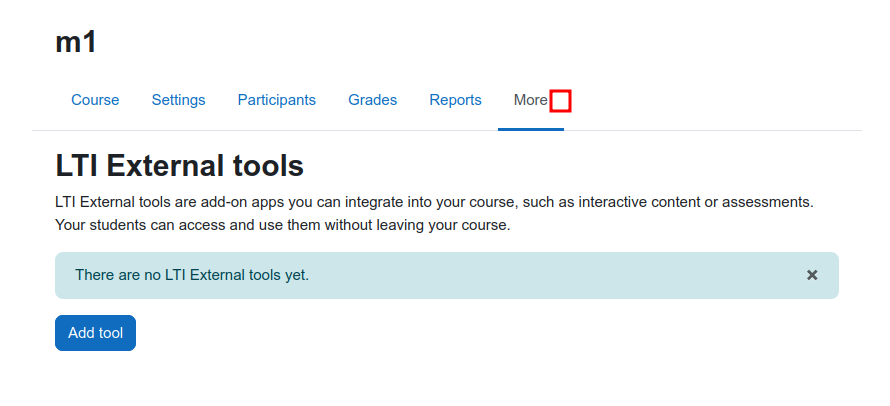The width and height of the screenshot is (890, 406).
Task: Switch to the Participants tab
Action: pyautogui.click(x=276, y=100)
